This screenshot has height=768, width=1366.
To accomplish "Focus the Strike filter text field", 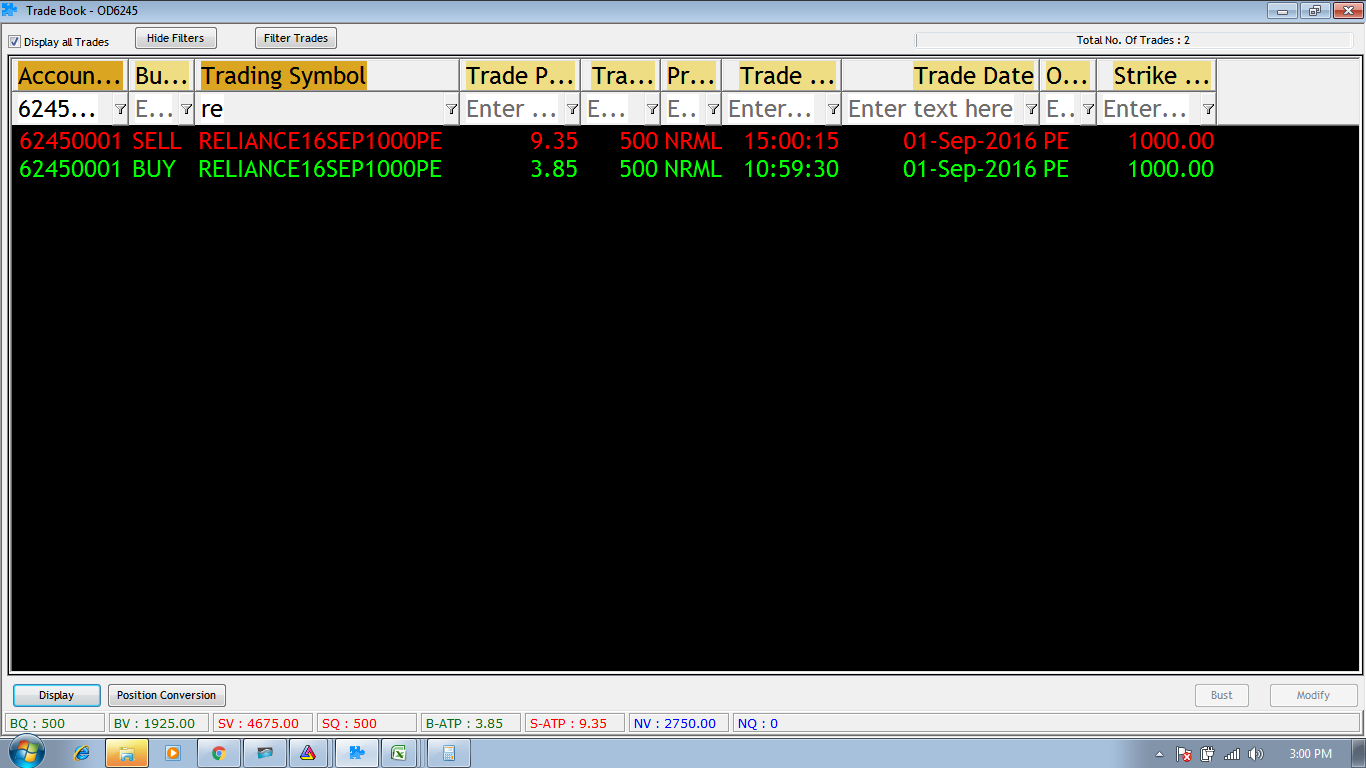I will point(1148,109).
